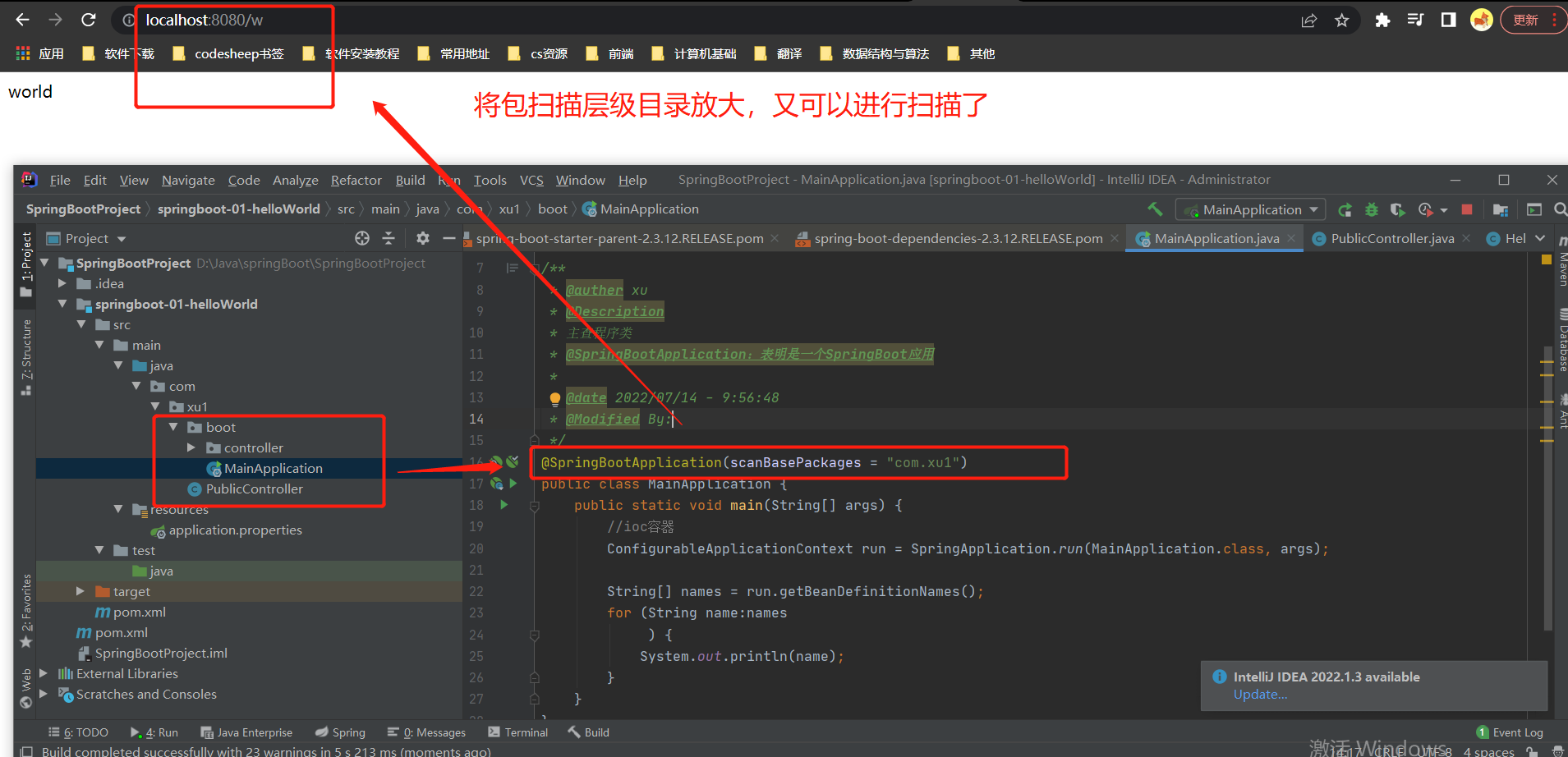
Task: Bookmark this page with the star icon
Action: (x=1342, y=21)
